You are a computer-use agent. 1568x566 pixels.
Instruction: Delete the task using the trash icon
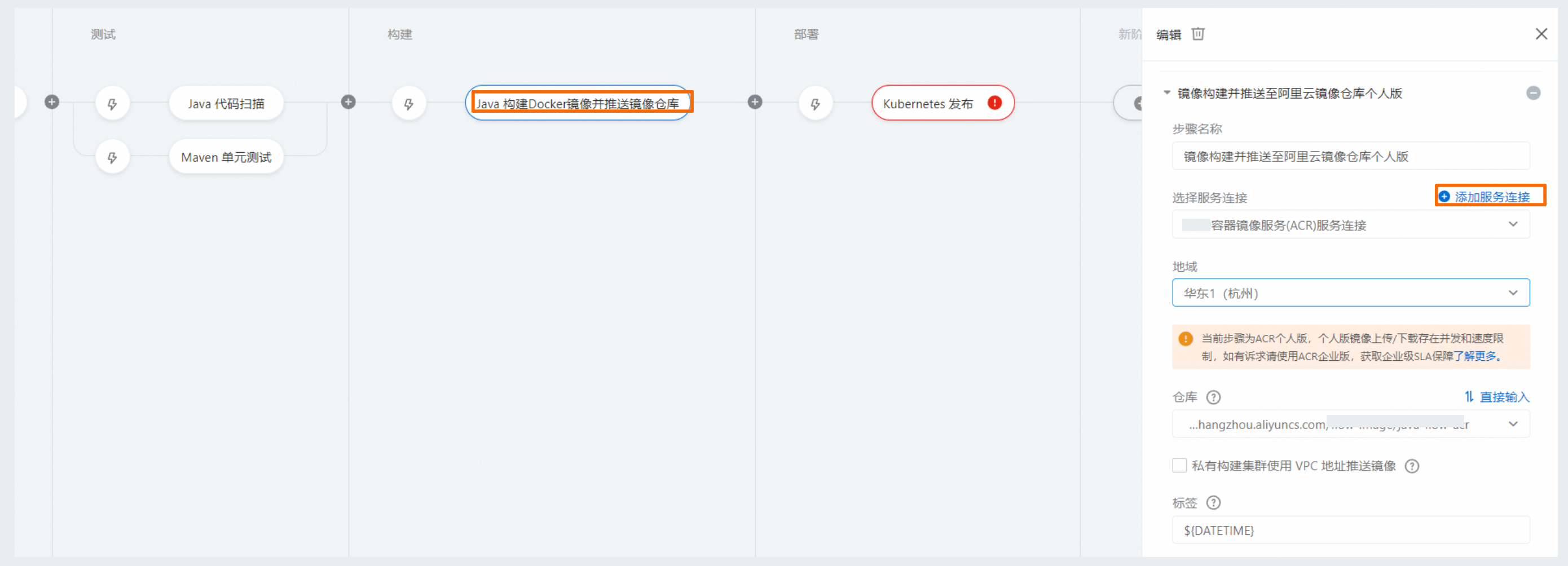coord(1198,34)
